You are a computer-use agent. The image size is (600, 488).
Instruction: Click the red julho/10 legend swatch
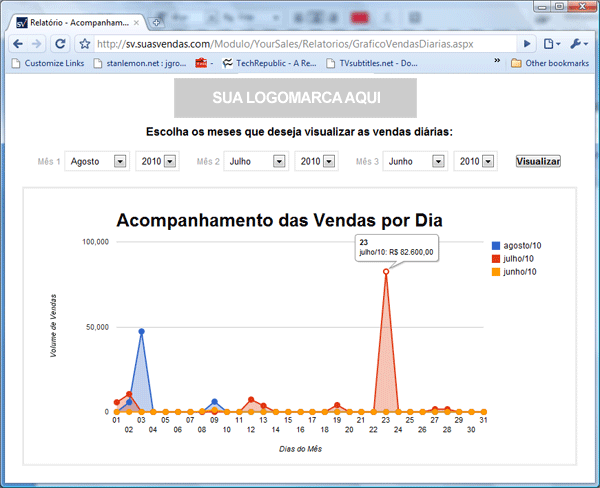pyautogui.click(x=496, y=259)
